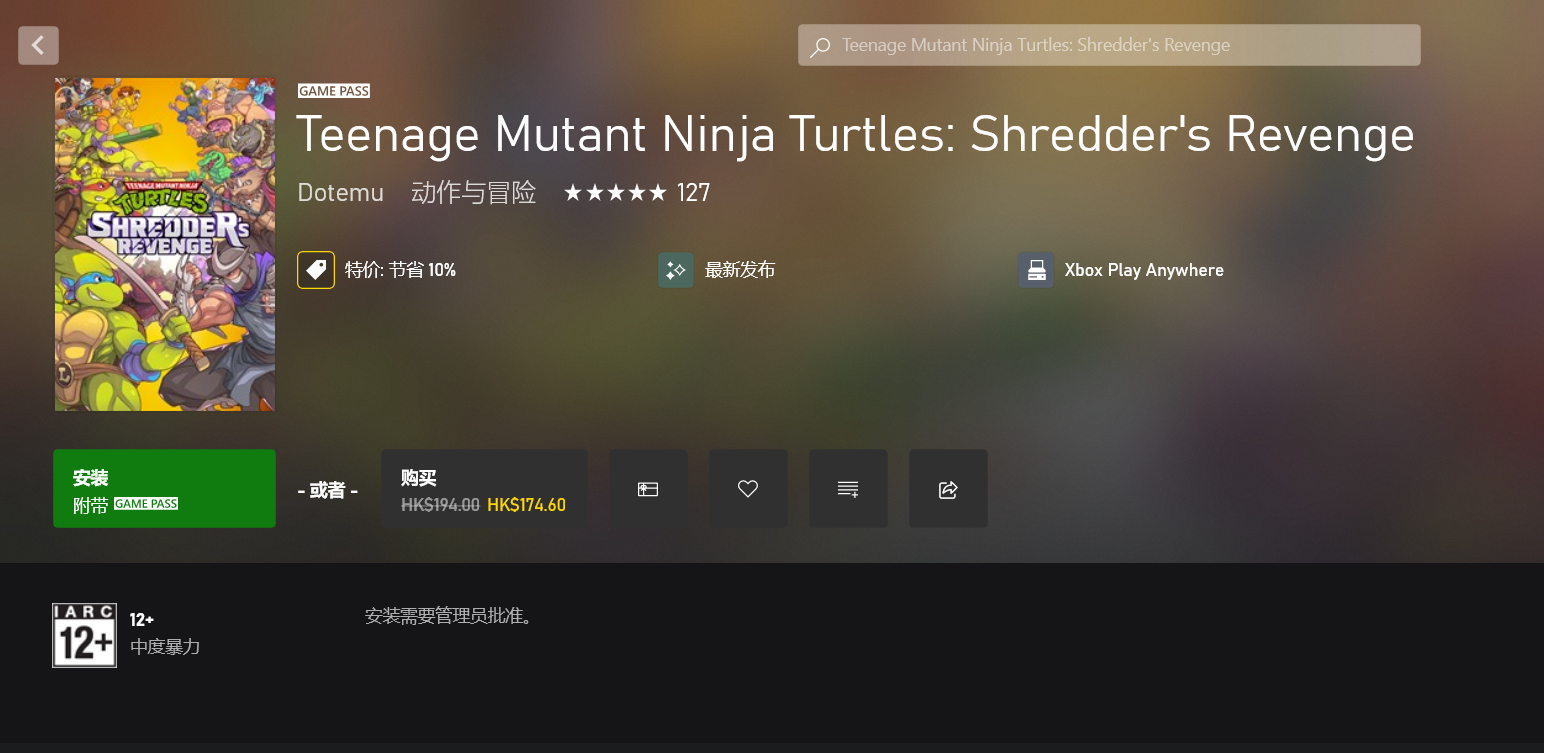Open the Shredder's Revenge cover art
Viewport: 1544px width, 753px height.
tap(165, 244)
